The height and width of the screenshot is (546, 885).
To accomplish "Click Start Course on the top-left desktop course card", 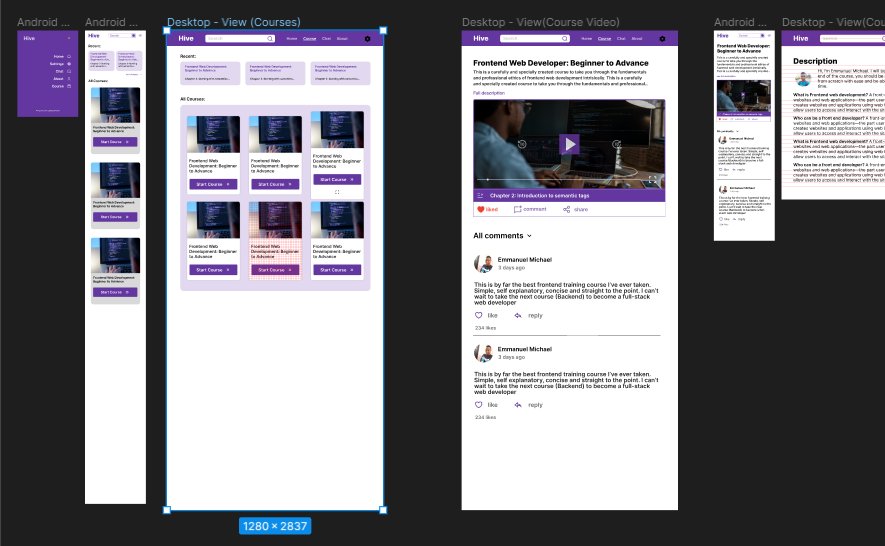I will pos(213,185).
